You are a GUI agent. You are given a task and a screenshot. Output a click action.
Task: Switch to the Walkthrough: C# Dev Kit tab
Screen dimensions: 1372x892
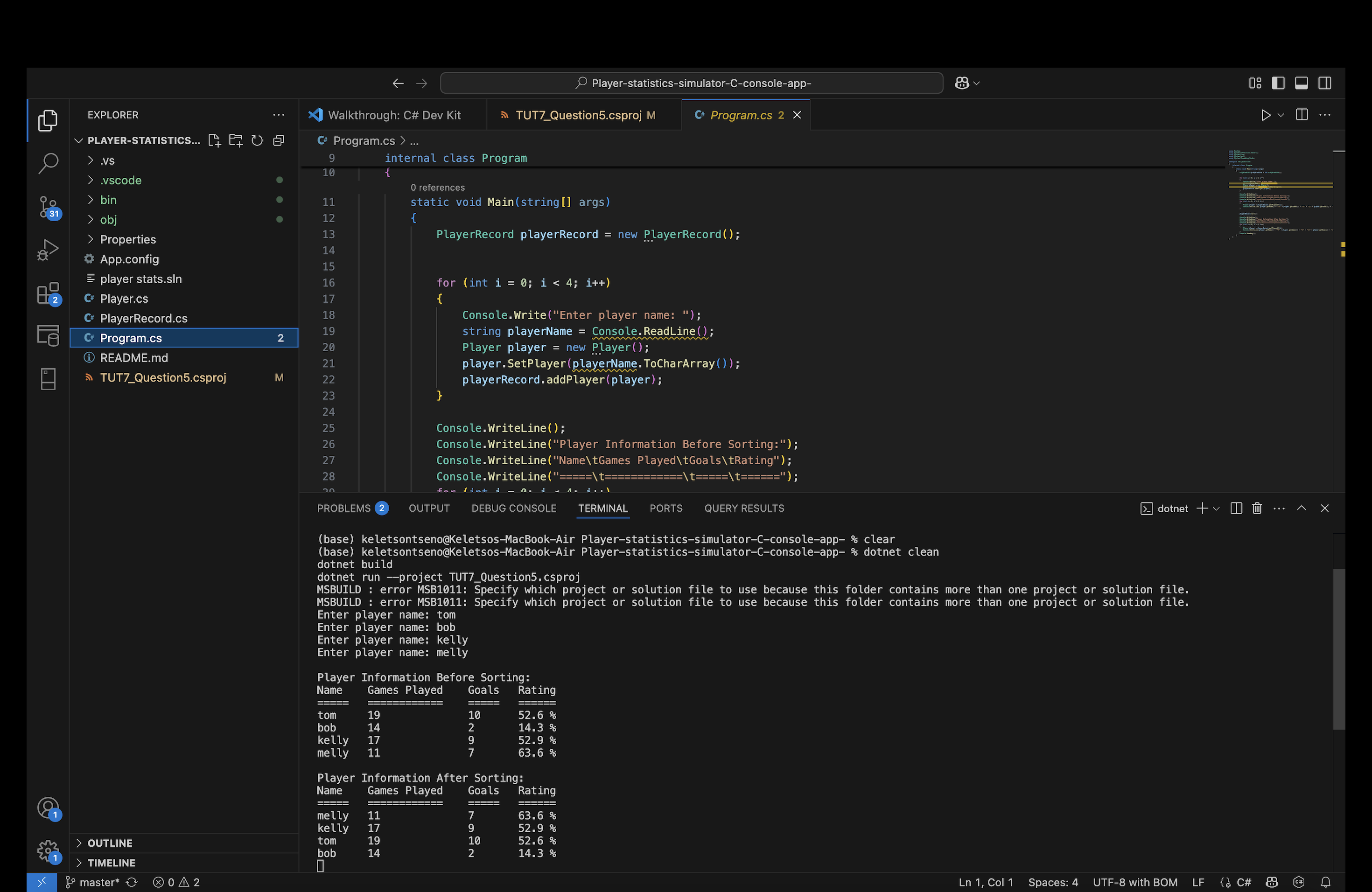393,115
